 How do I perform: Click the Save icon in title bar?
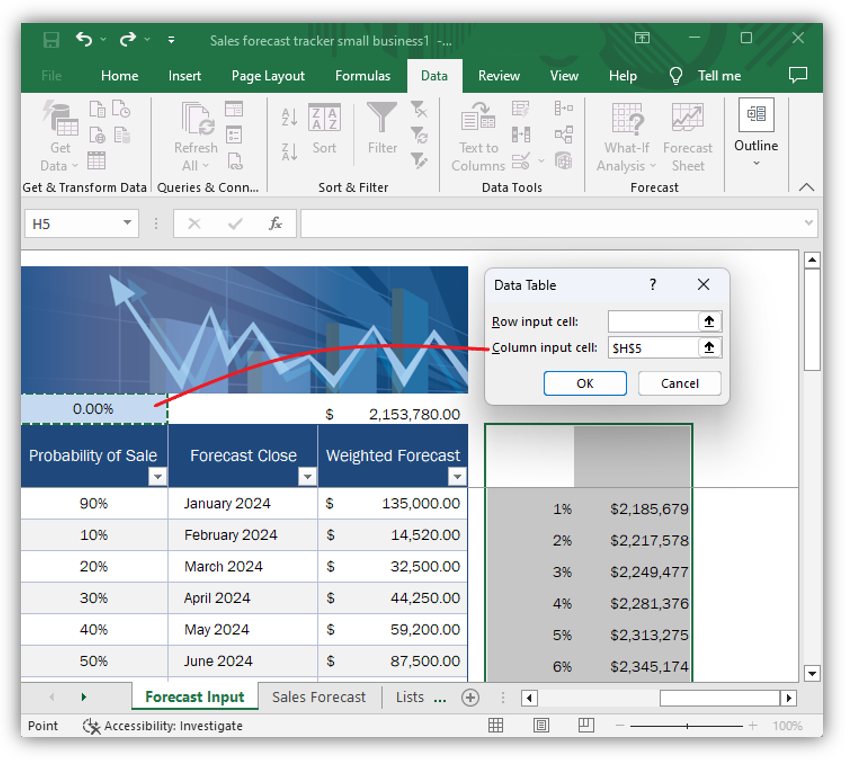[51, 40]
